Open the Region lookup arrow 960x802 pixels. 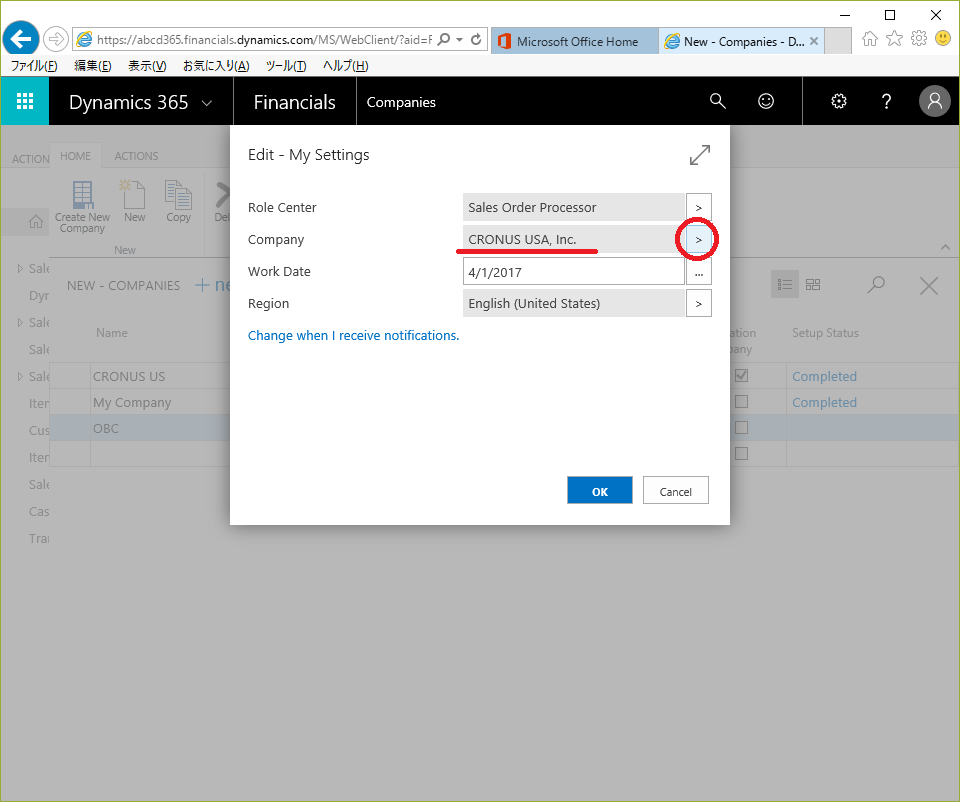(x=699, y=304)
